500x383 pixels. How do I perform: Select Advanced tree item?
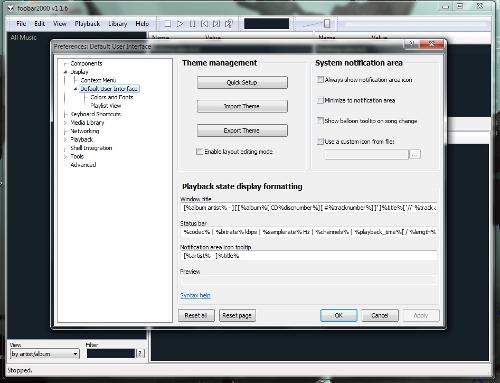[x=83, y=165]
